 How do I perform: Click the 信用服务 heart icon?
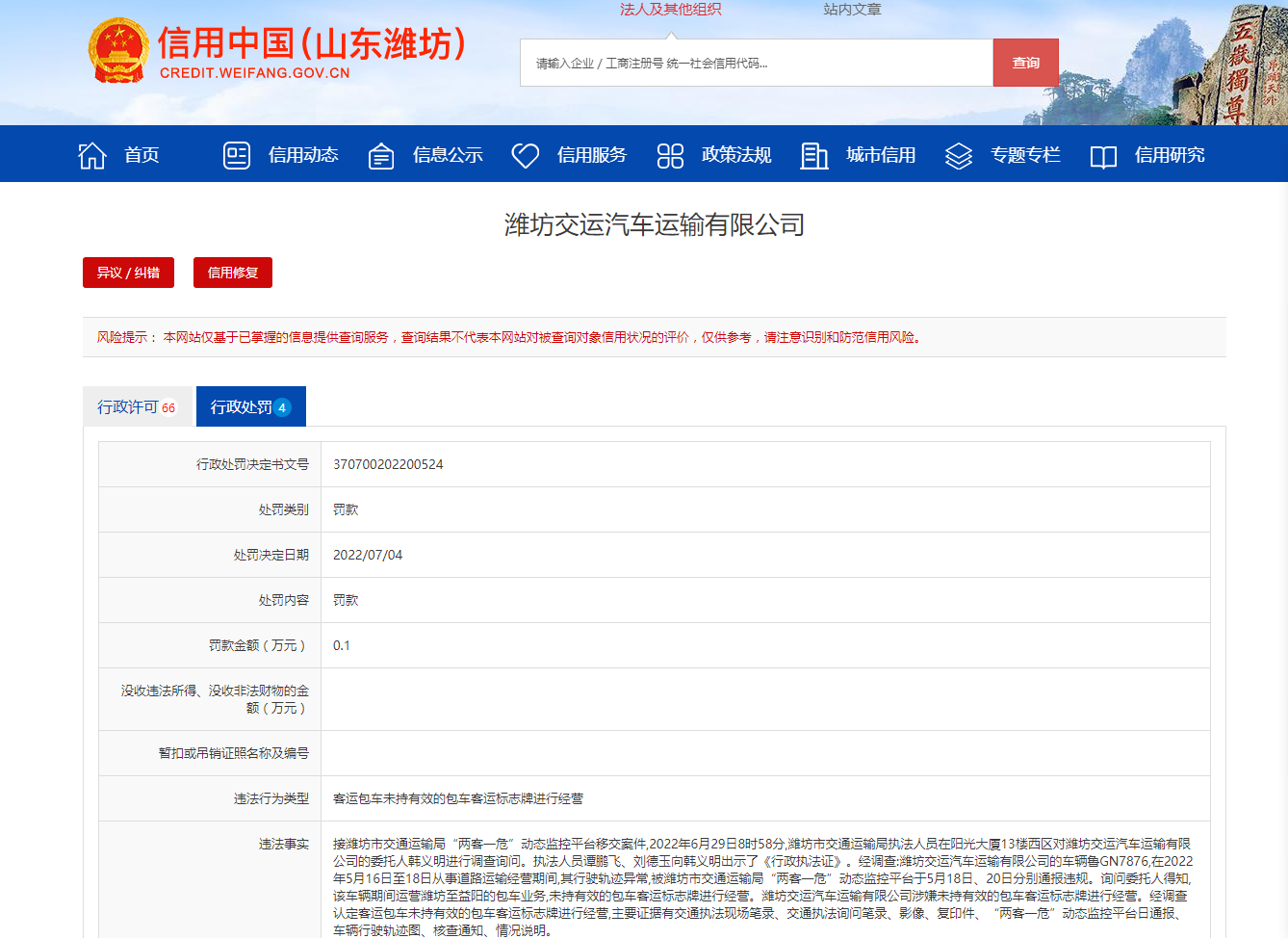pyautogui.click(x=526, y=155)
